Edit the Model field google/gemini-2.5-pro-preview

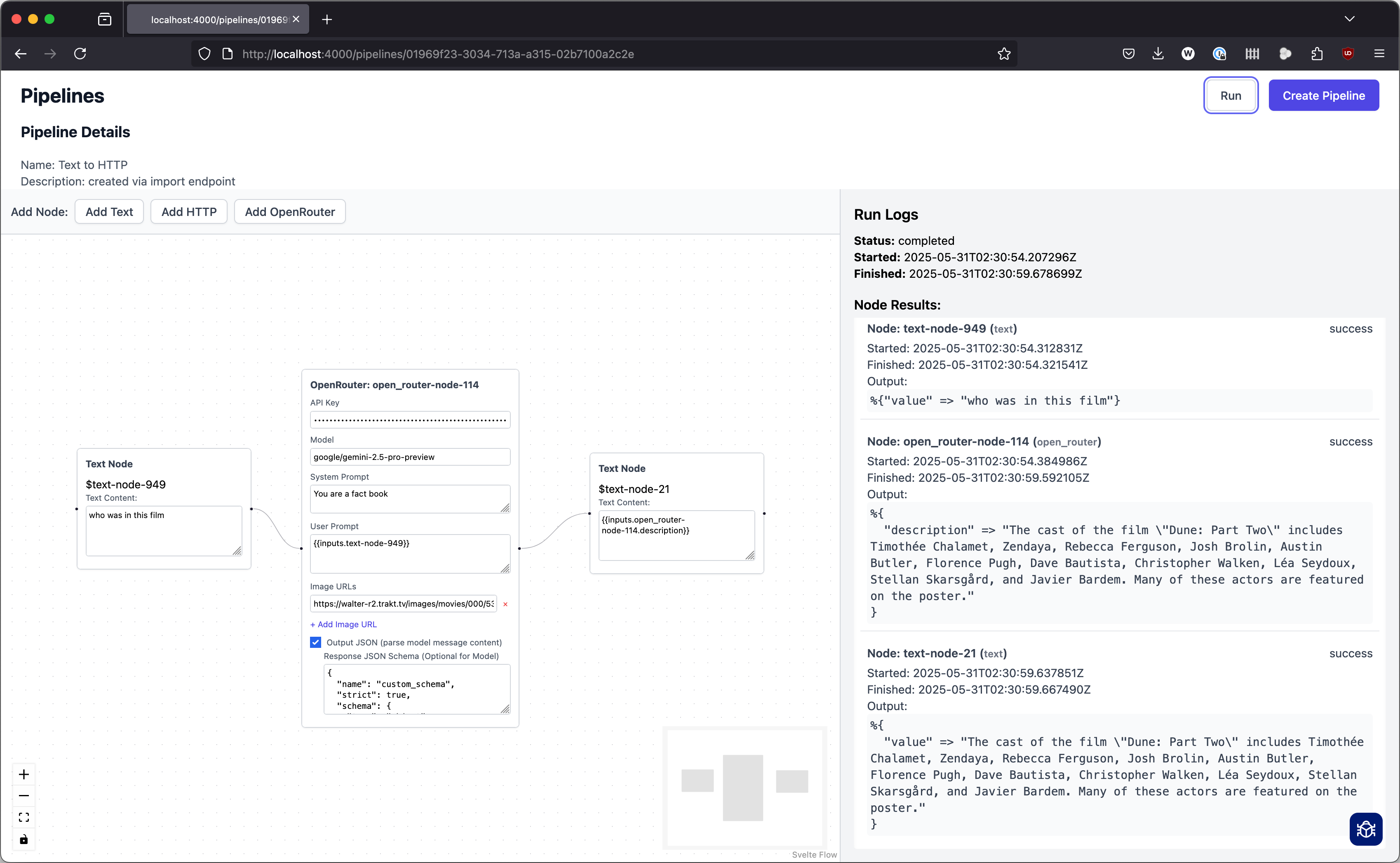pyautogui.click(x=410, y=457)
